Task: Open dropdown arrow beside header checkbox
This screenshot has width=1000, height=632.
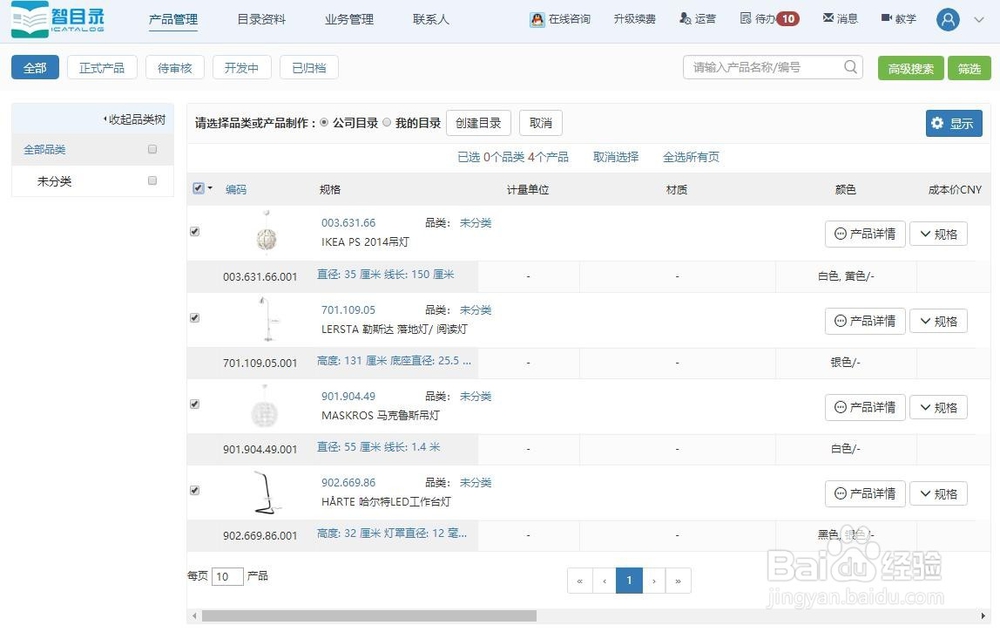Action: (210, 188)
